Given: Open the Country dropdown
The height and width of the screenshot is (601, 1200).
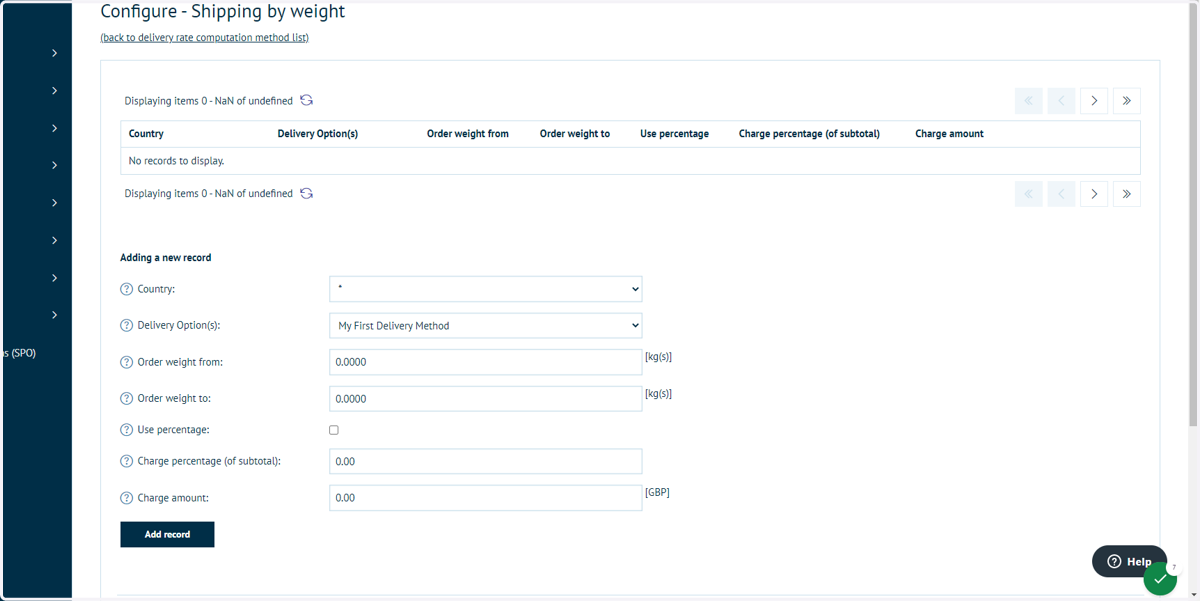Looking at the screenshot, I should pos(486,289).
